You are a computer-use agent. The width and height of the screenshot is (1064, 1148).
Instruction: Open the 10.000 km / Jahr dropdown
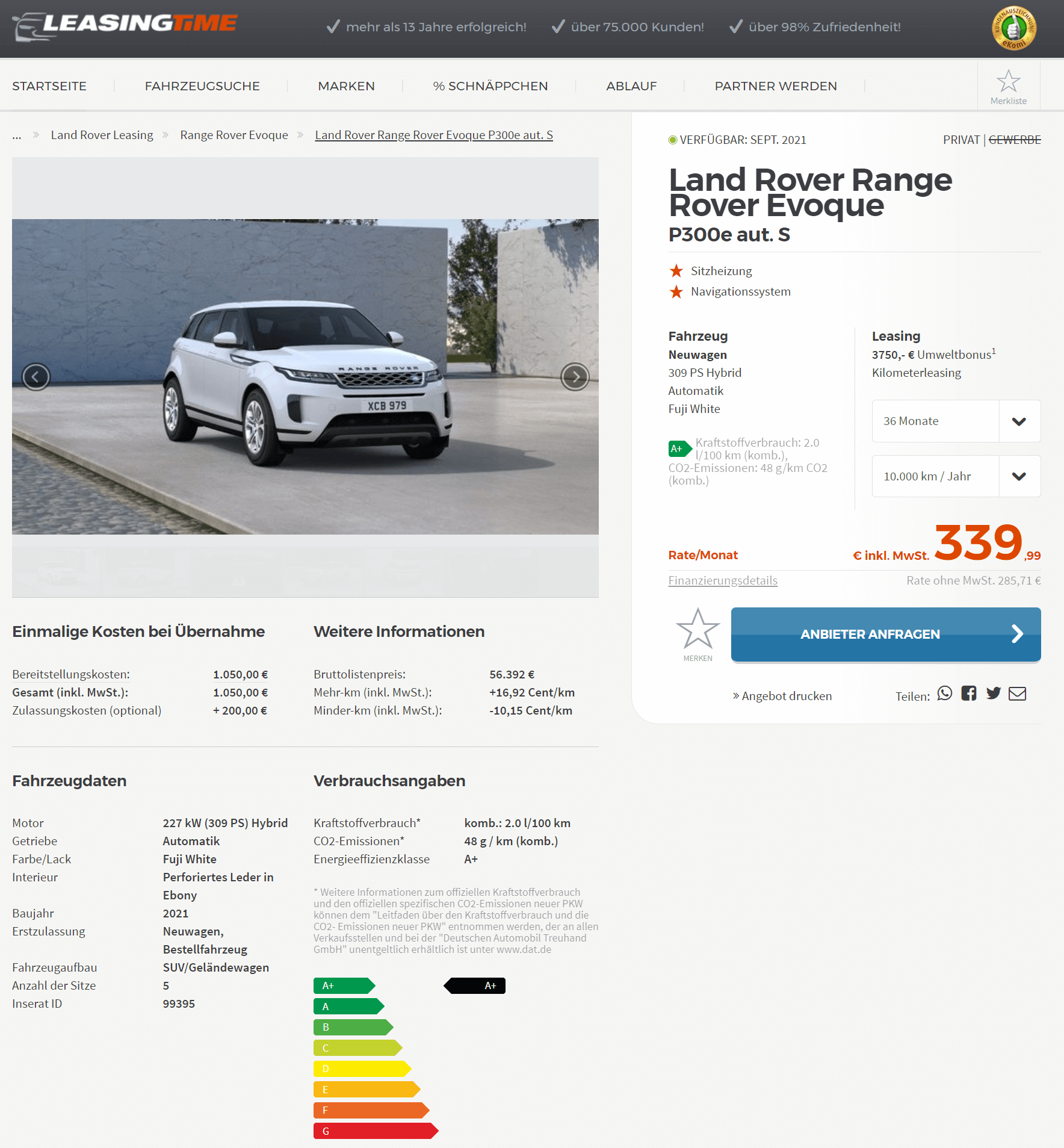[x=956, y=476]
